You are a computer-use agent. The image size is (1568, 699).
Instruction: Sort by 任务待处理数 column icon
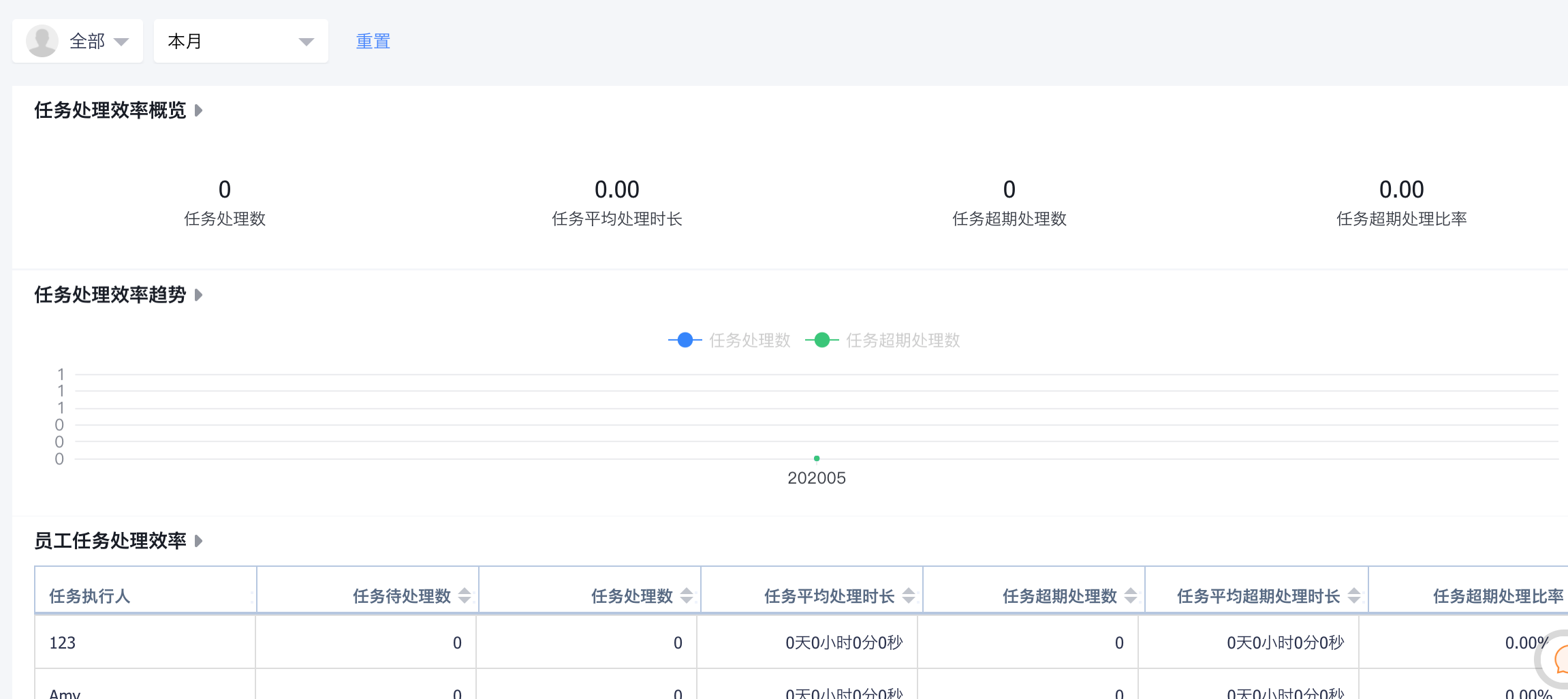465,595
